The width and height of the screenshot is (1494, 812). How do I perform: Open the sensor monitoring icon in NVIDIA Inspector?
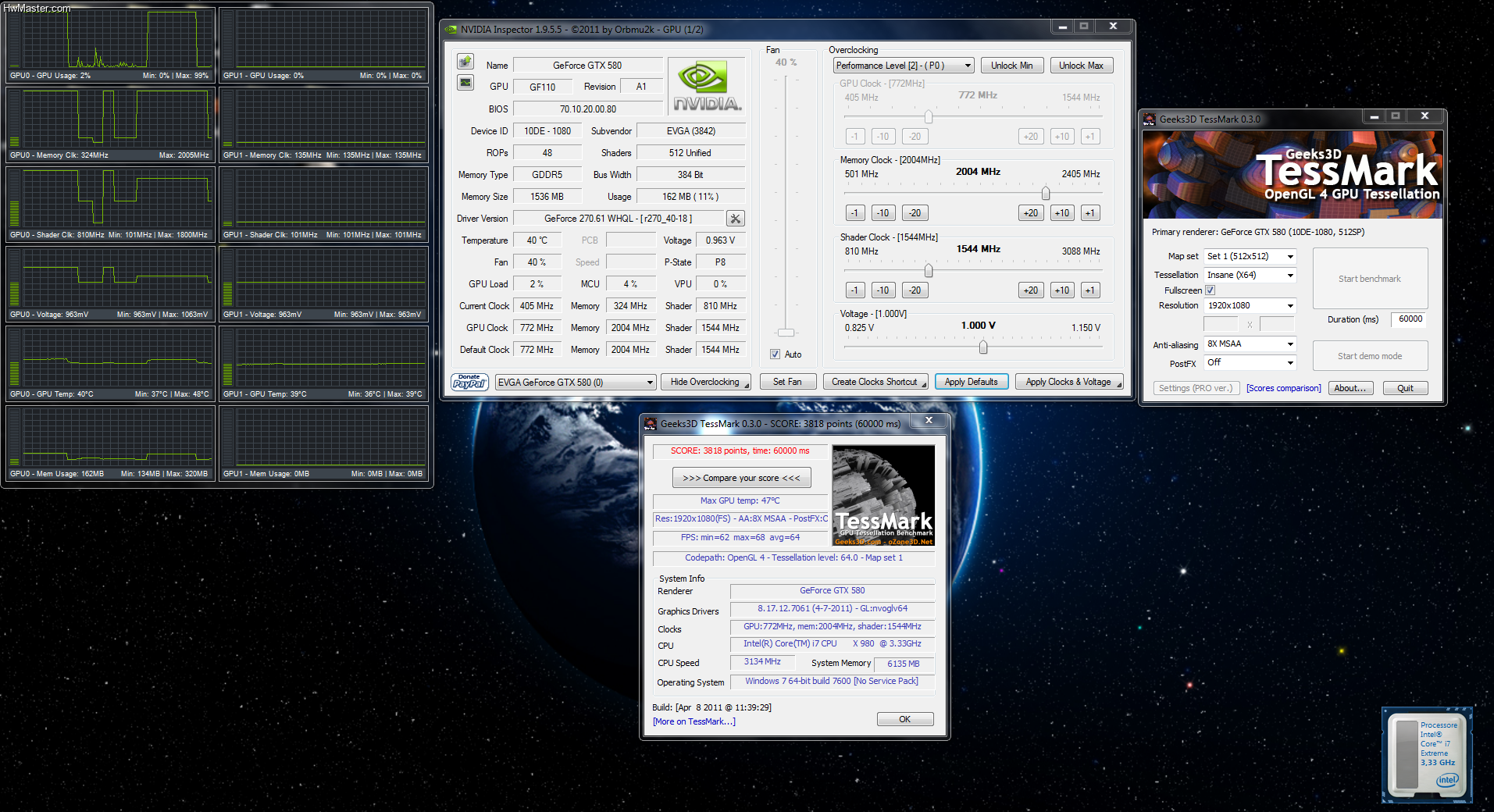click(465, 82)
